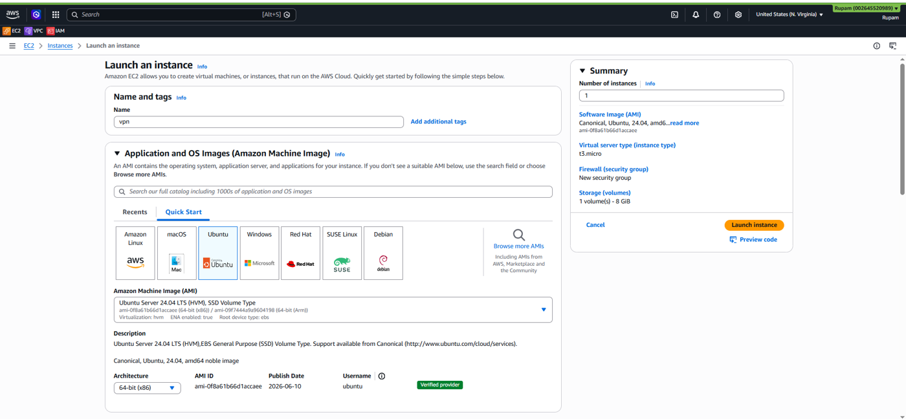
Task: Click Virtual server type (instance type) link
Action: click(x=627, y=145)
